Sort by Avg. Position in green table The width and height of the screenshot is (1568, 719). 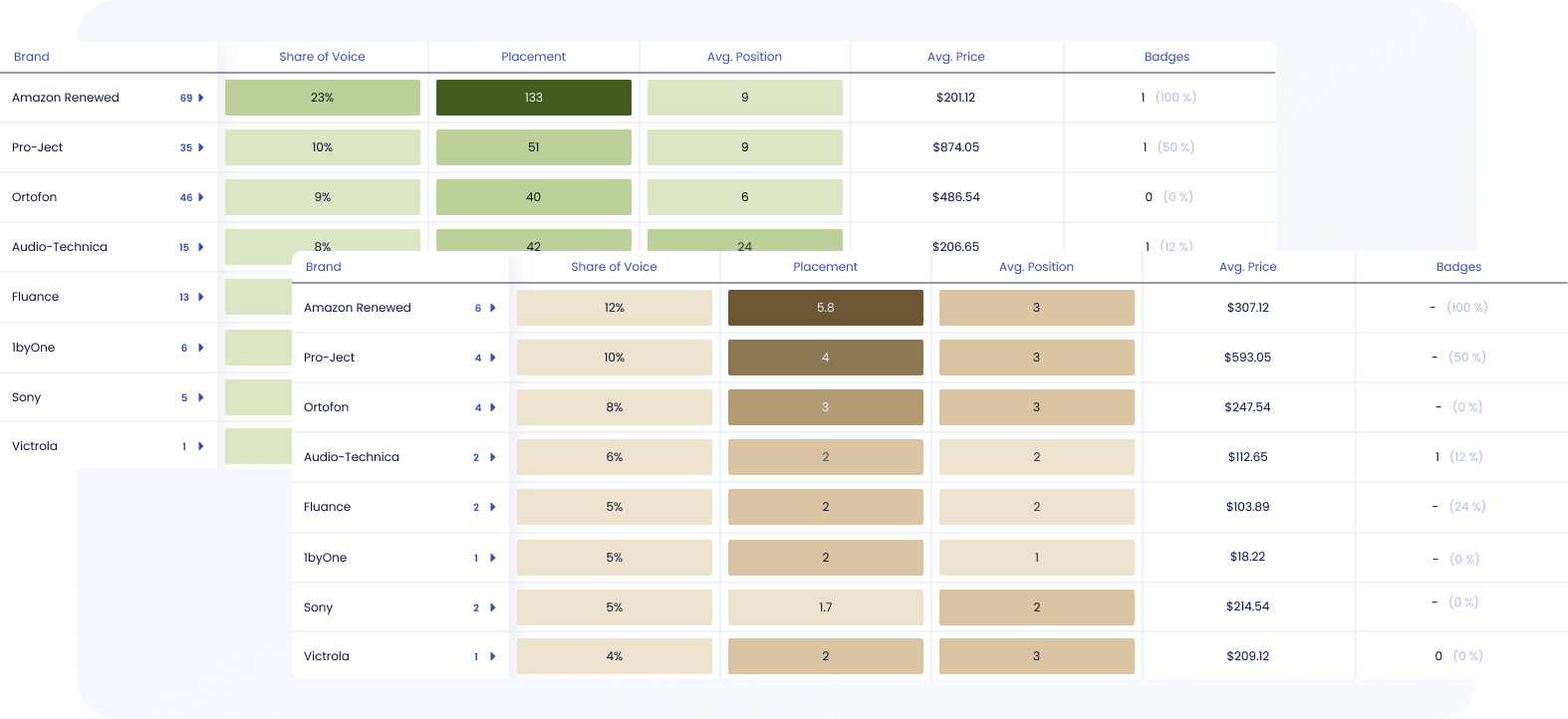pos(744,57)
